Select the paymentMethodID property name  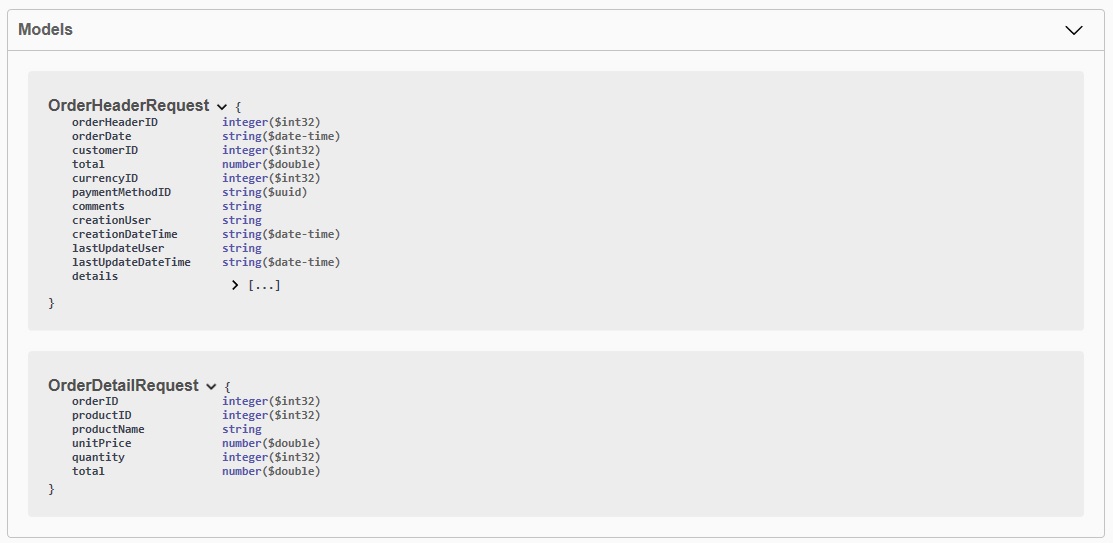(121, 192)
